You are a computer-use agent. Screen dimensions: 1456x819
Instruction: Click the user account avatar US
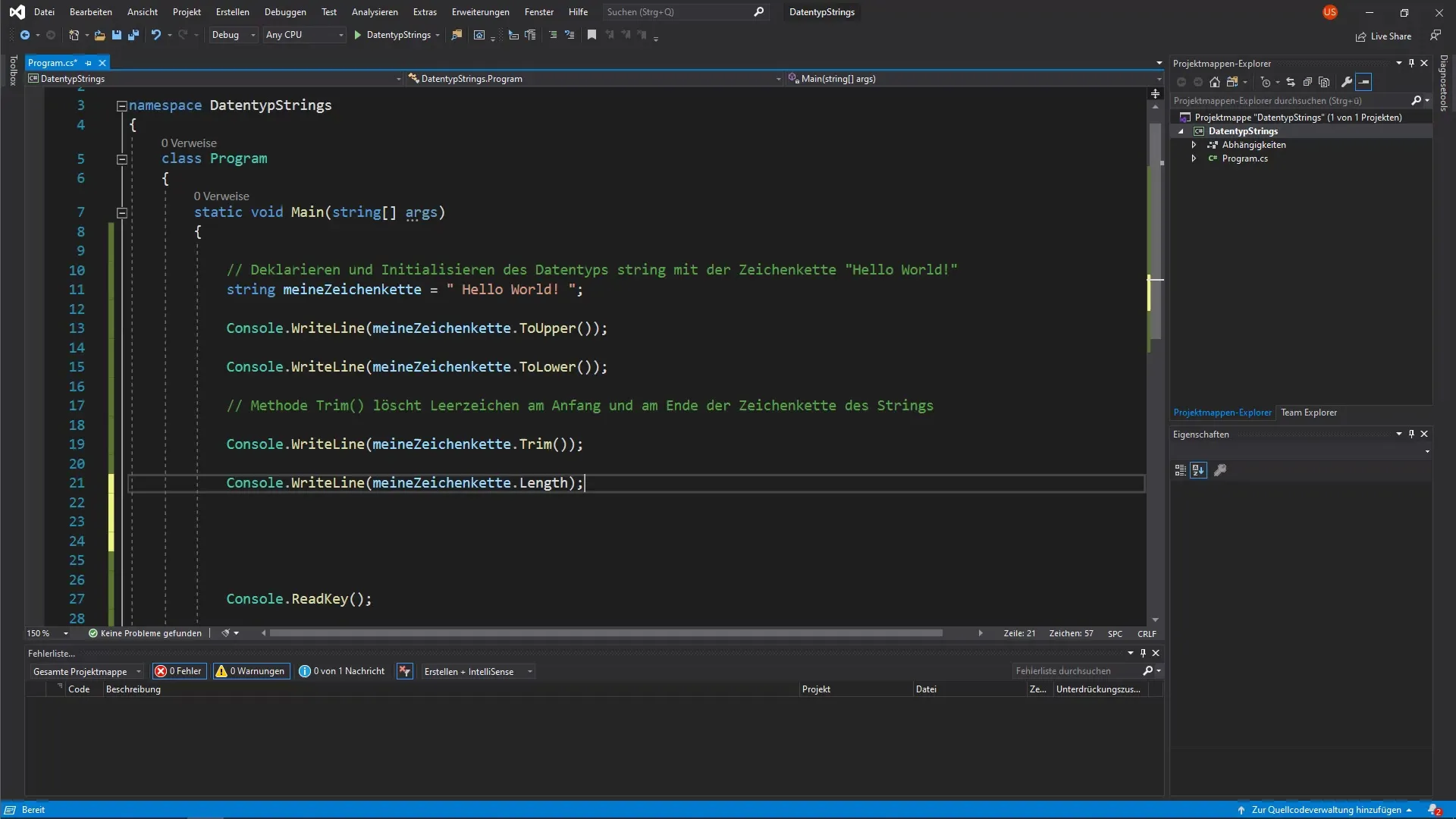click(1329, 12)
